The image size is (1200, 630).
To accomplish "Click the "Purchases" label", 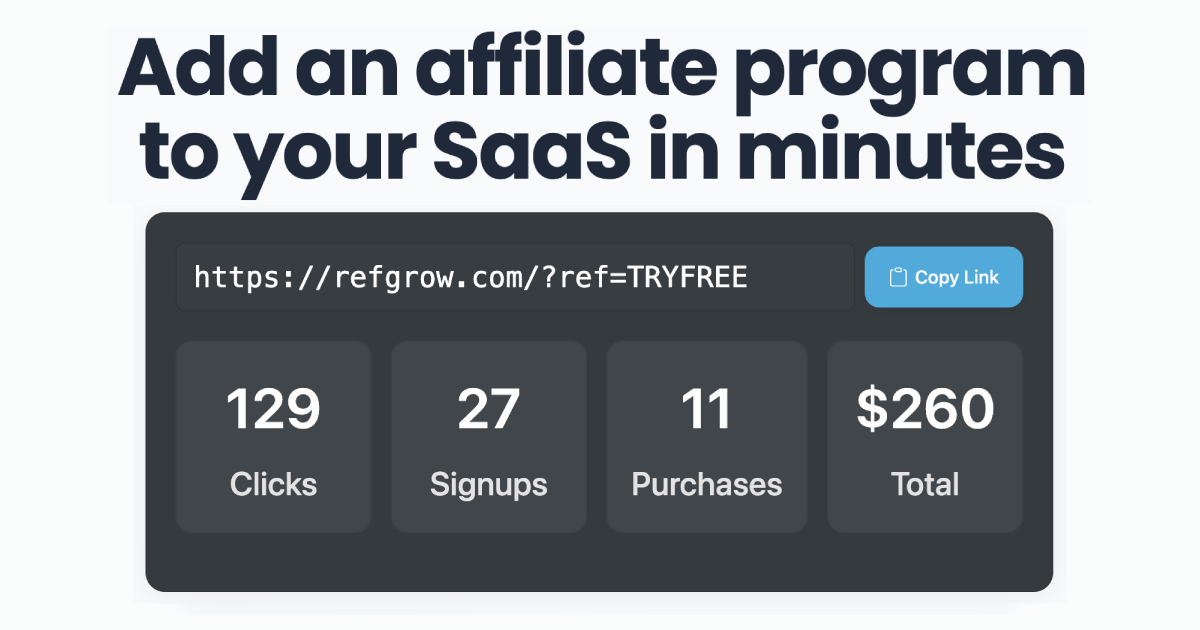I will tap(706, 485).
